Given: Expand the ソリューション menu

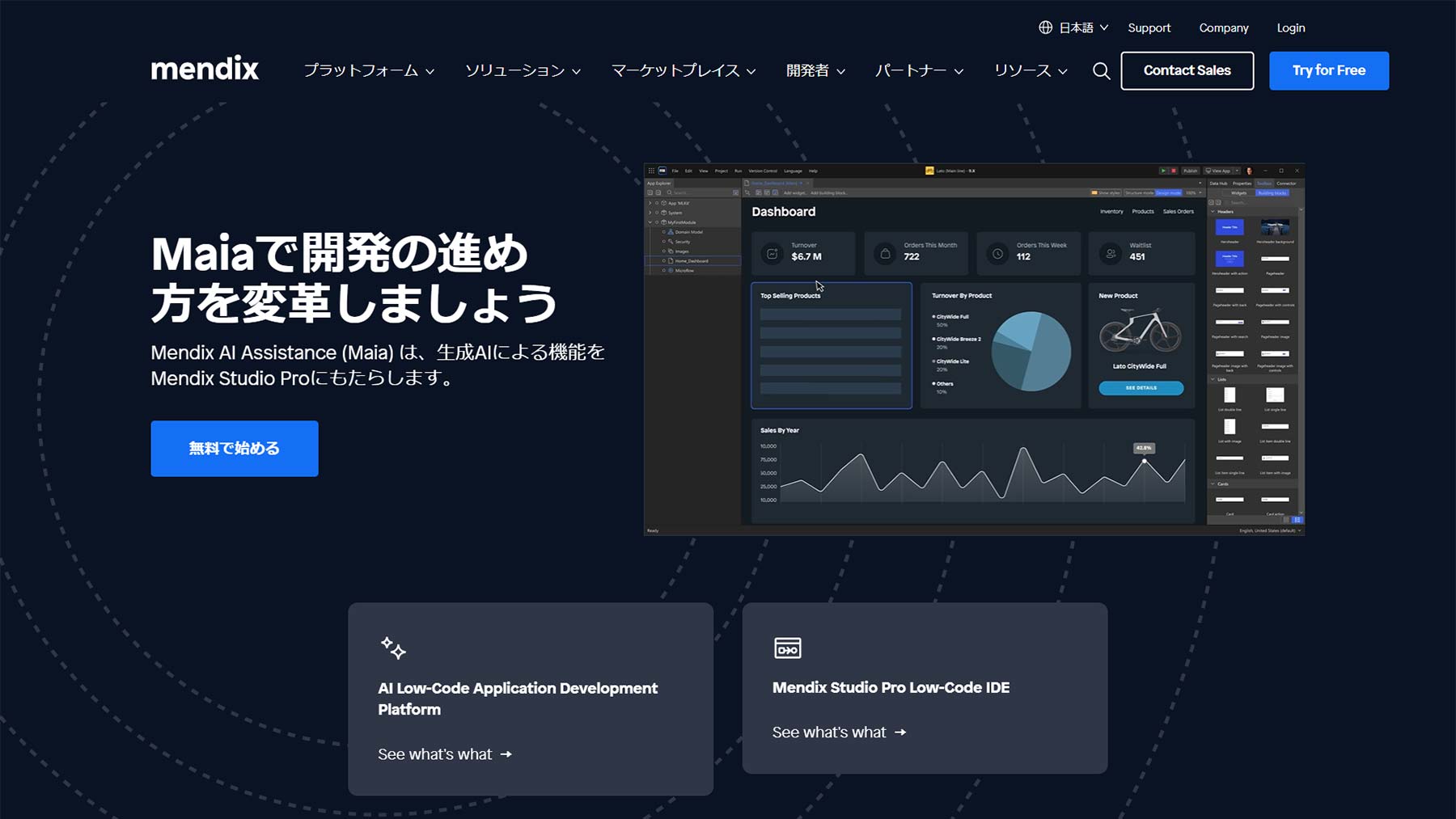Looking at the screenshot, I should point(523,71).
